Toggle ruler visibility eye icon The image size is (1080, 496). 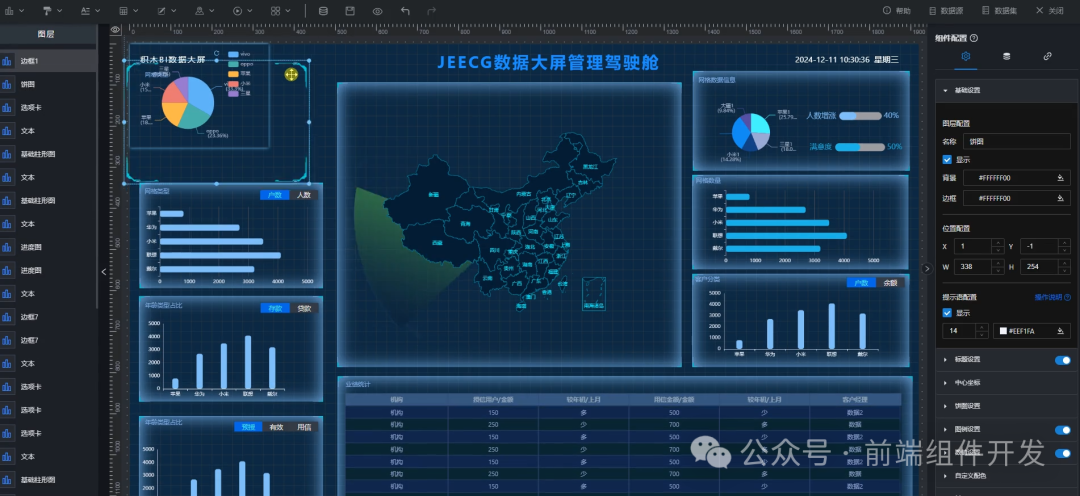(116, 30)
